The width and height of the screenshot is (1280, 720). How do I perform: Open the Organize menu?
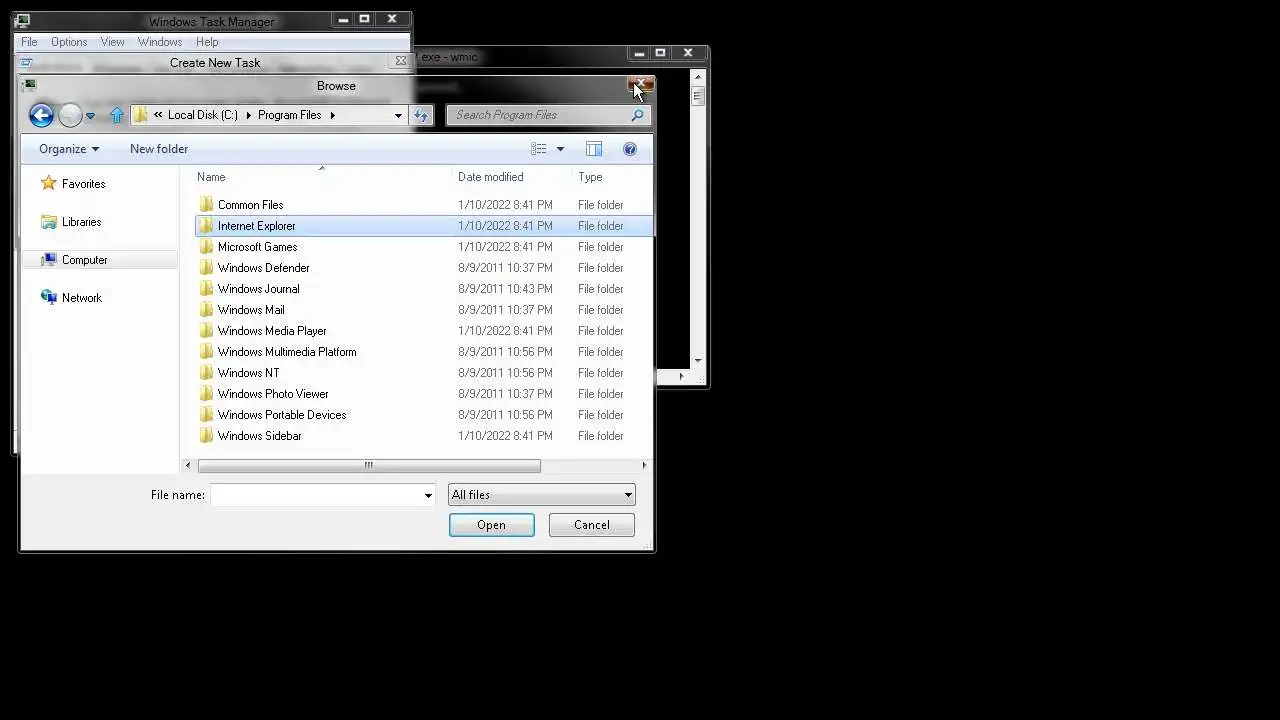click(x=69, y=149)
